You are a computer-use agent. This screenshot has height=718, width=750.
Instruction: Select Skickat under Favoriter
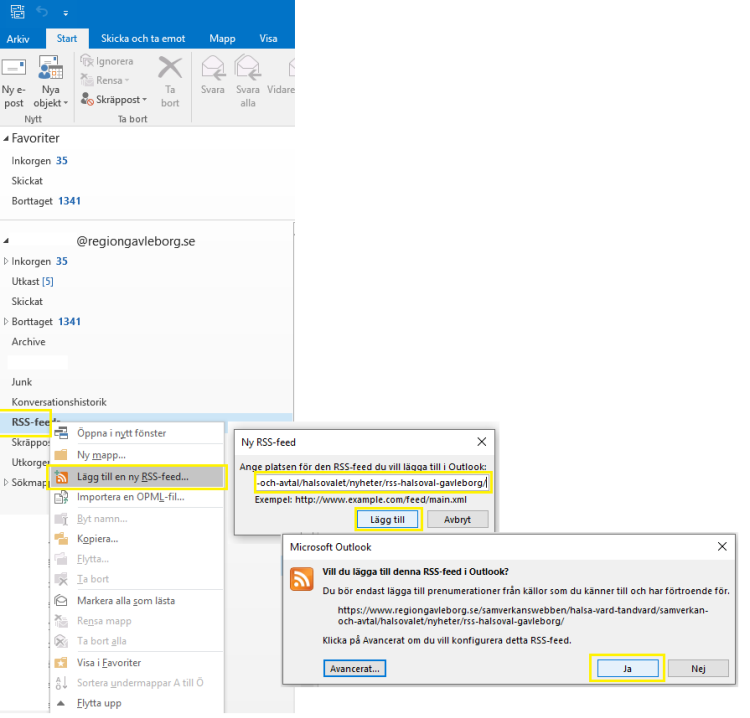point(27,181)
